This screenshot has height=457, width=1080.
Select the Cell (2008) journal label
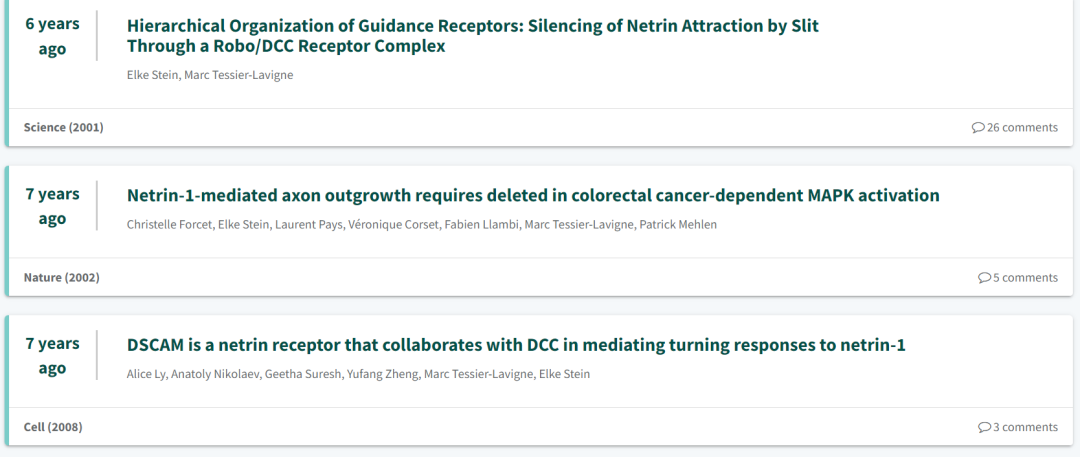(53, 427)
